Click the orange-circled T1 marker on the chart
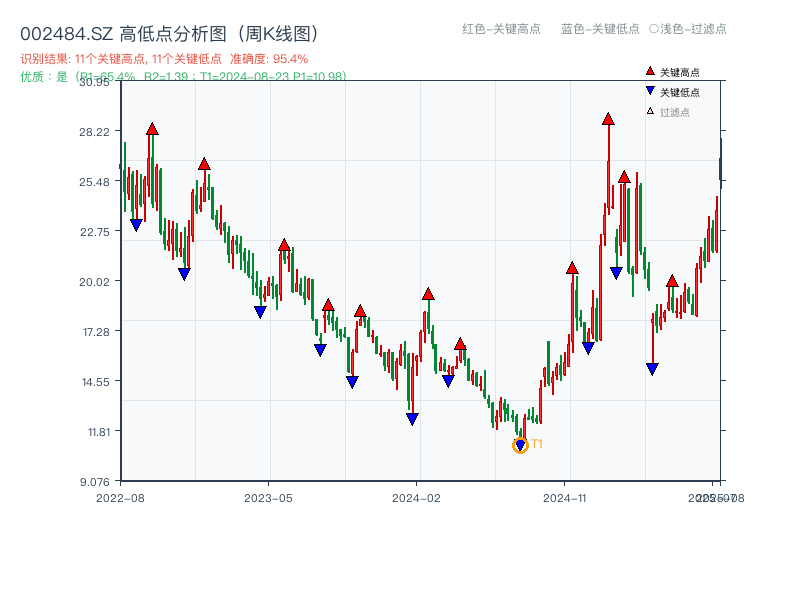 pyautogui.click(x=520, y=443)
